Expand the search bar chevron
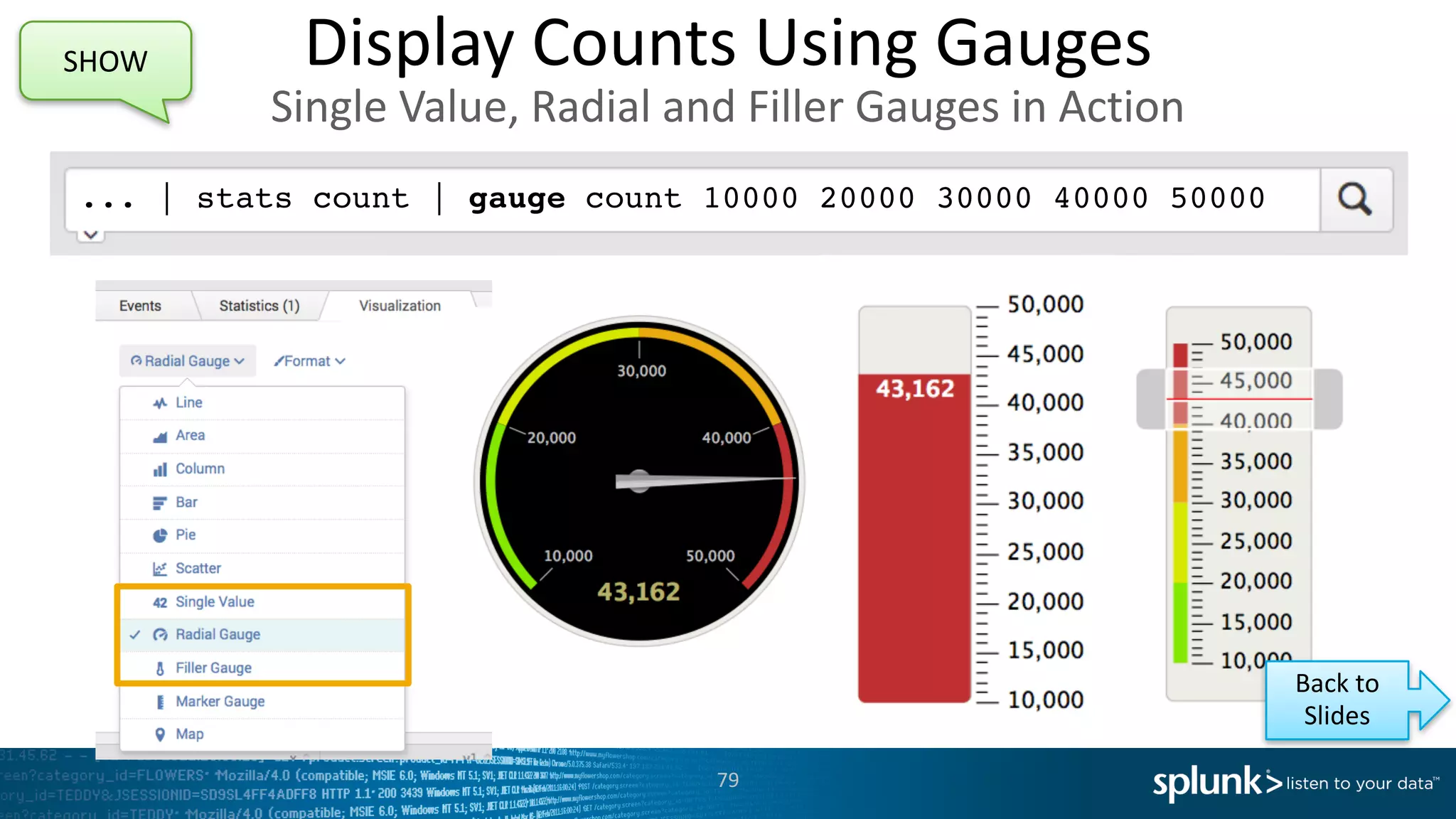 91,235
